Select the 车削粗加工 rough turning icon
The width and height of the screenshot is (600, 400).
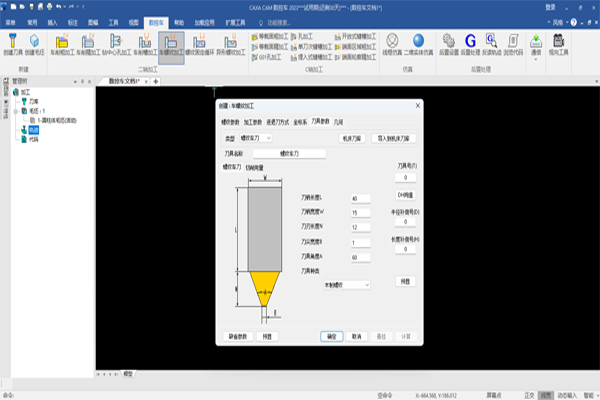click(63, 45)
